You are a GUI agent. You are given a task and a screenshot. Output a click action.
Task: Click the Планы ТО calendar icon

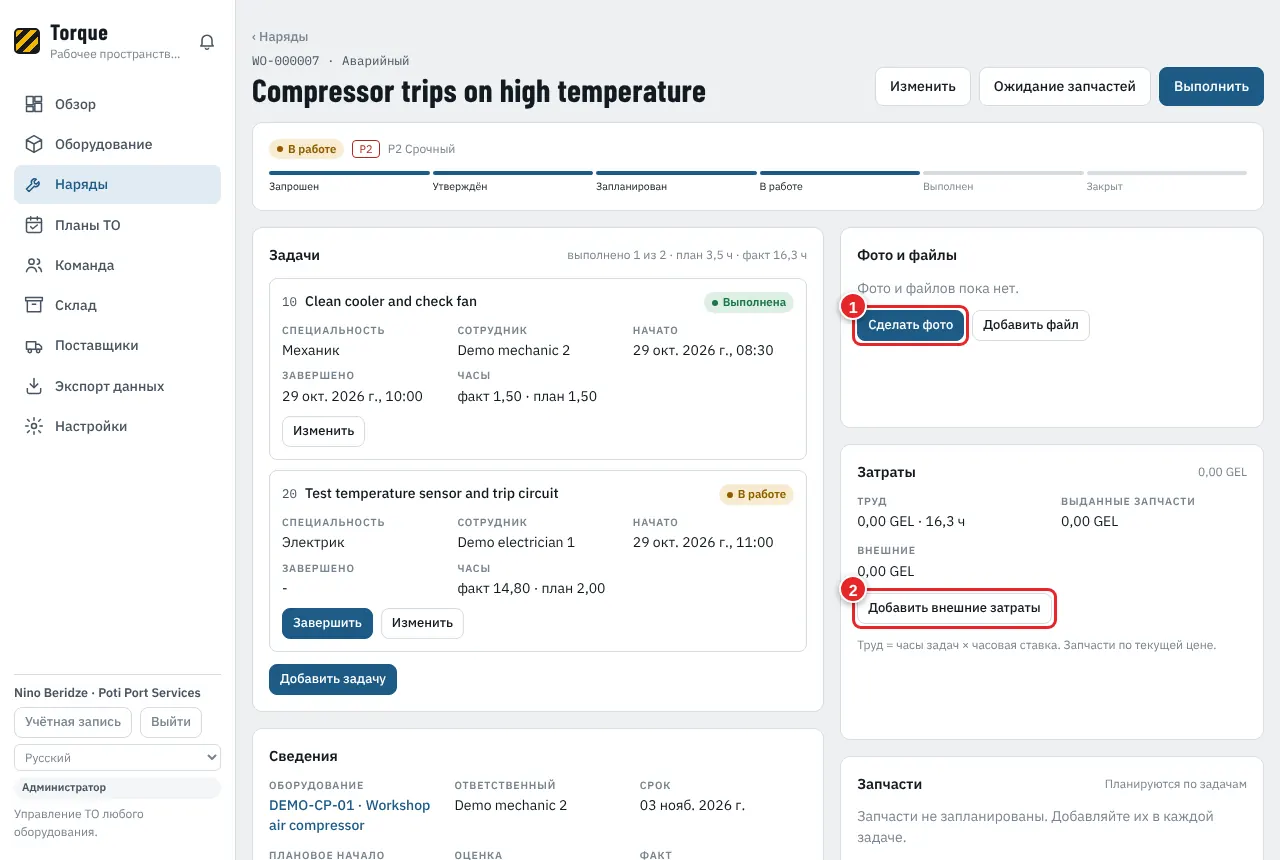point(34,225)
